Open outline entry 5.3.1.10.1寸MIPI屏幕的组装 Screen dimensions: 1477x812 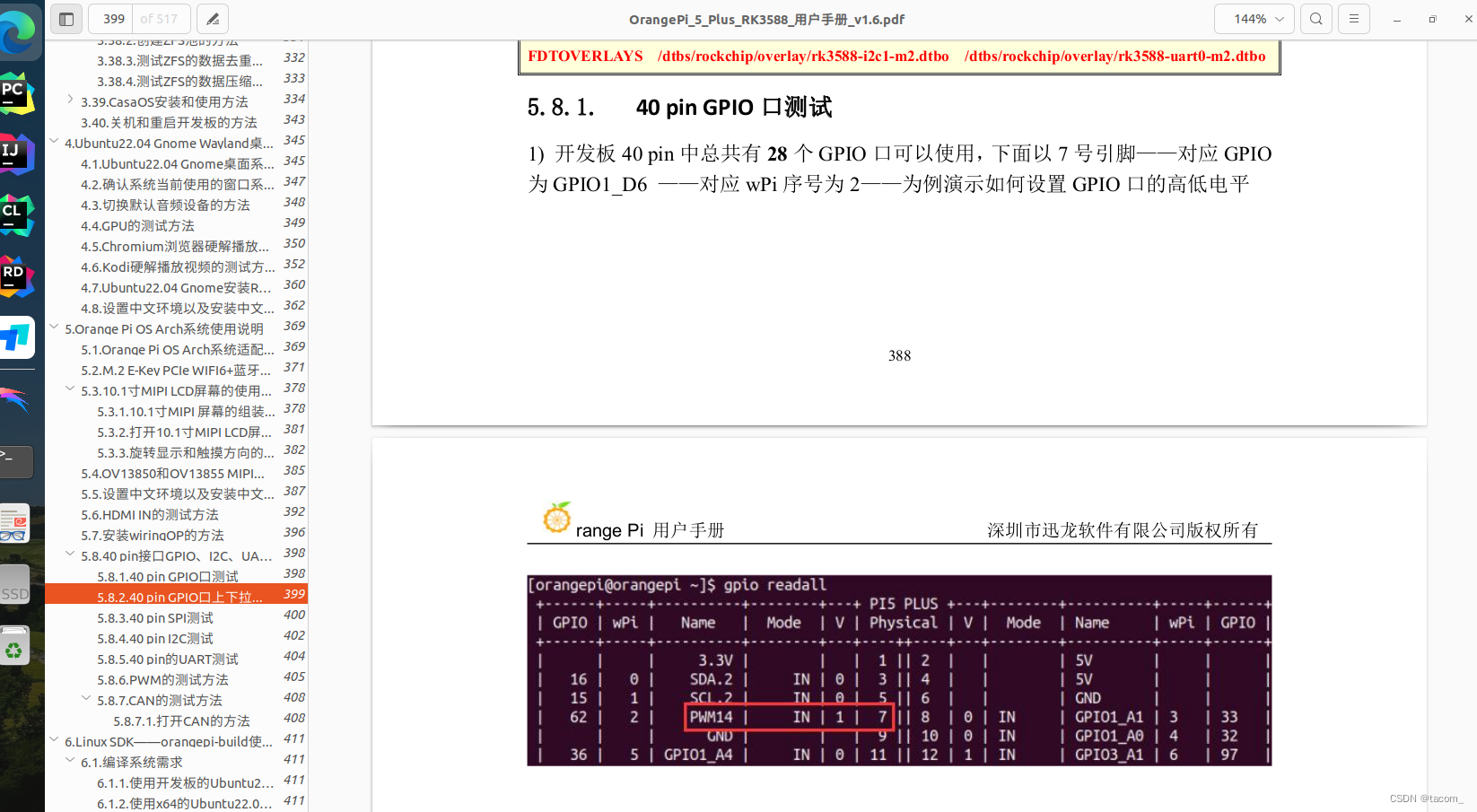click(186, 412)
